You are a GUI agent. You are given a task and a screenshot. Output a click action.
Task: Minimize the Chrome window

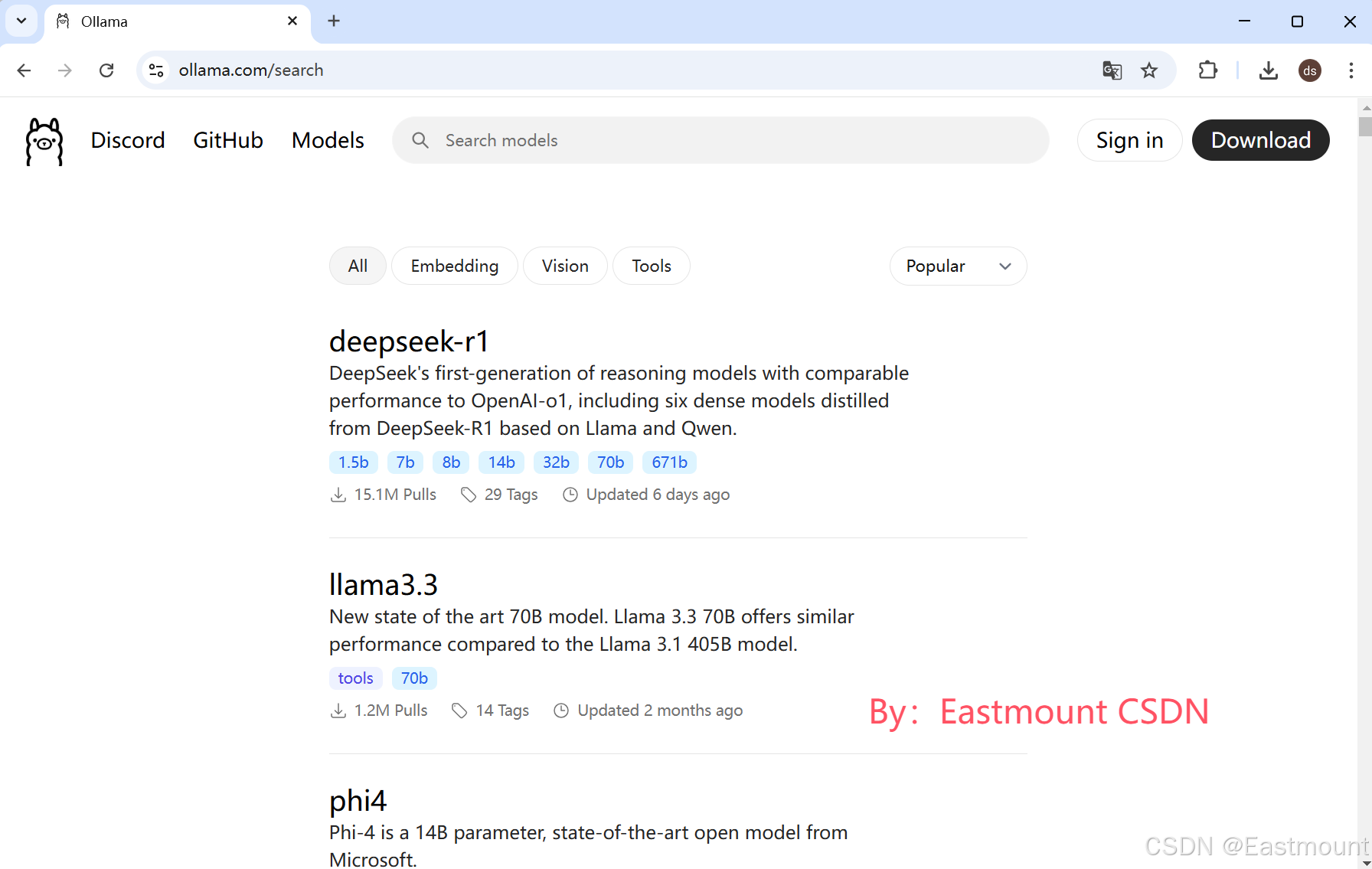click(1244, 21)
